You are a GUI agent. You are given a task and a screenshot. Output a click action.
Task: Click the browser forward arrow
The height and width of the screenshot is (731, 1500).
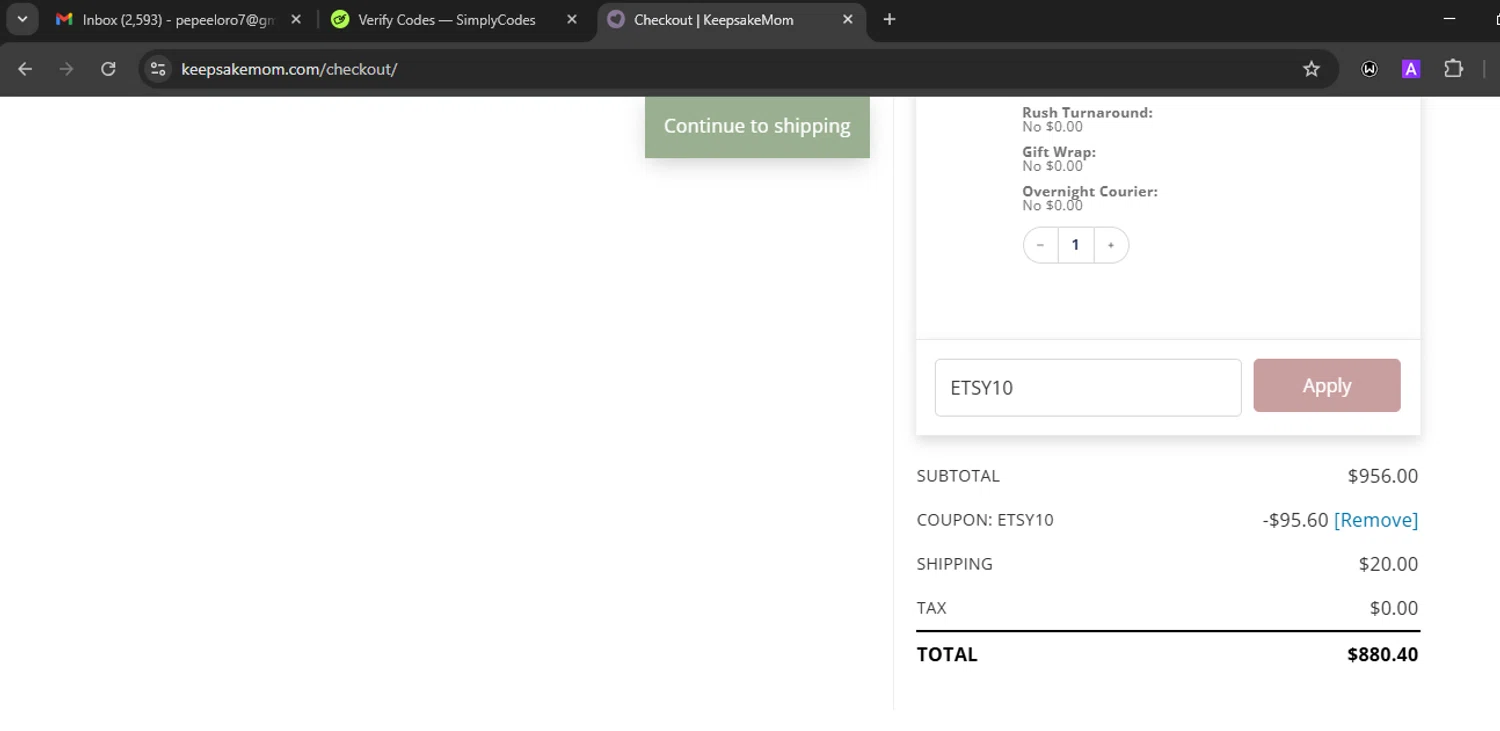(66, 69)
